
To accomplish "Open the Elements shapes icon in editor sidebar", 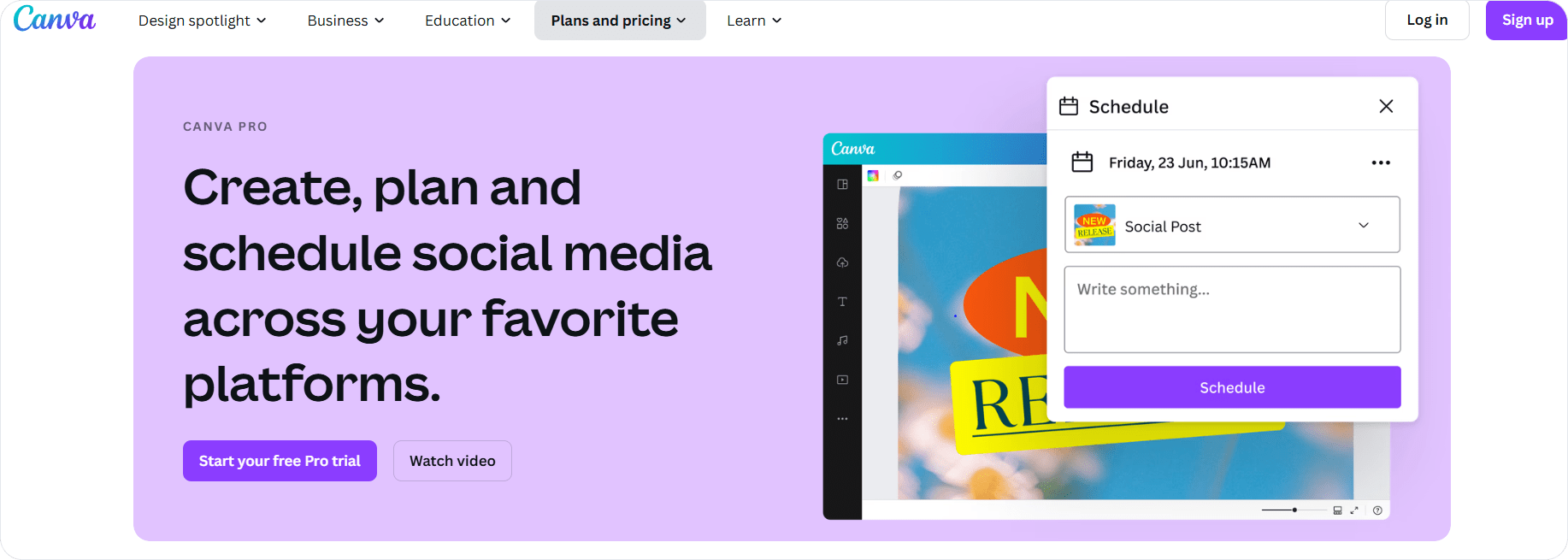I will [x=842, y=223].
